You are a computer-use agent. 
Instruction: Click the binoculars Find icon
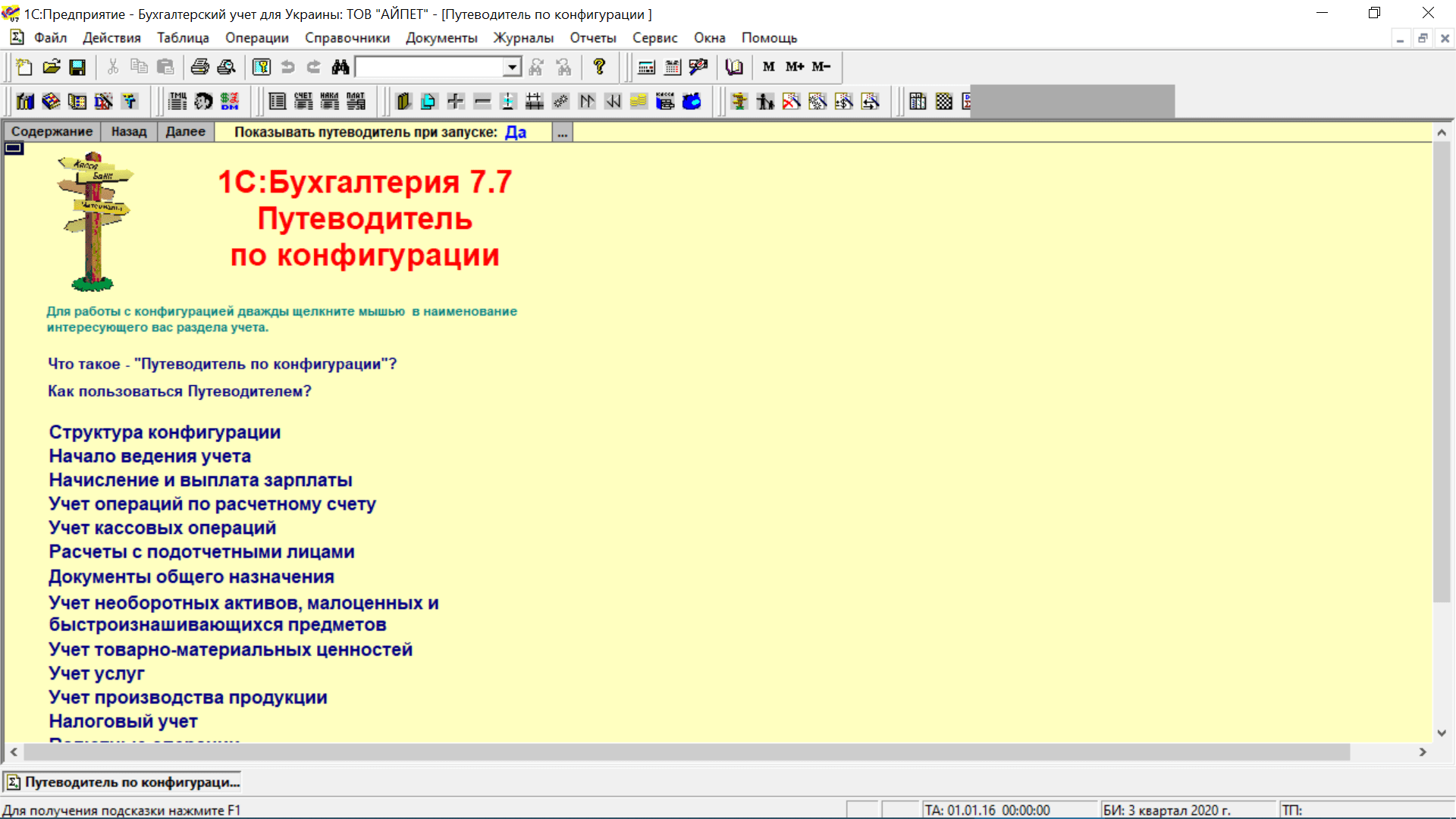point(340,67)
